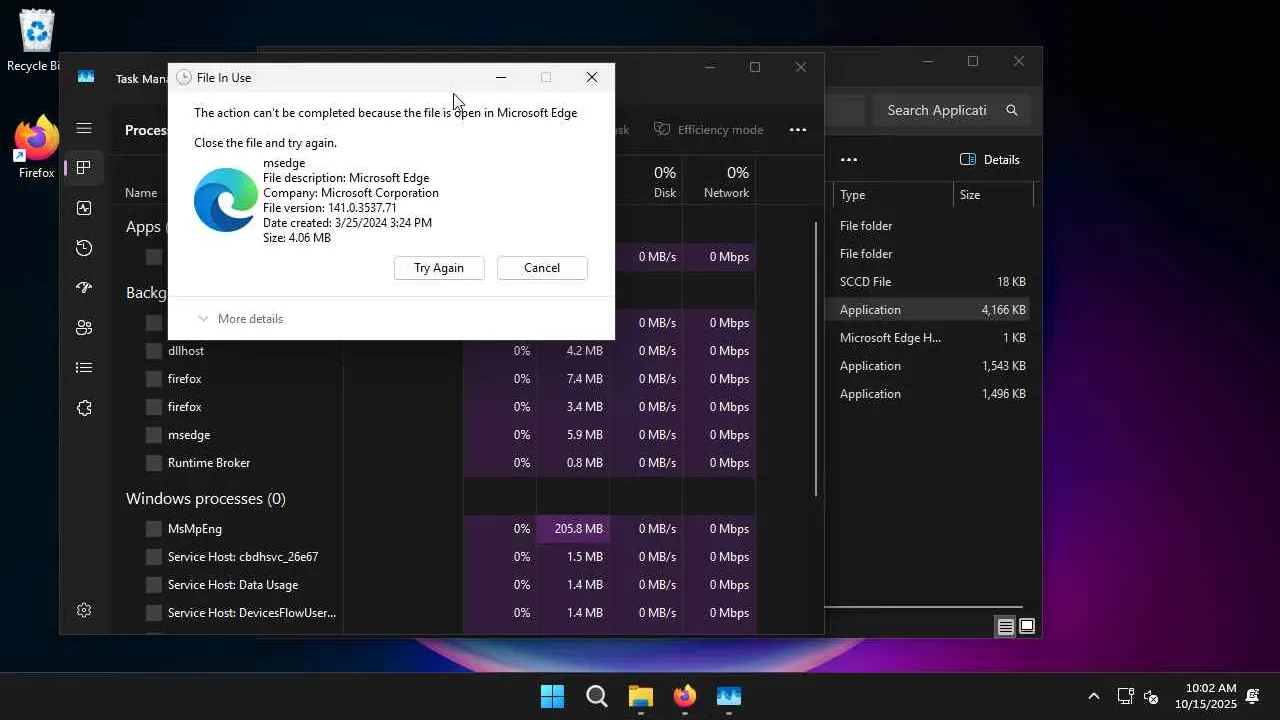
Task: Select Service Host: Data Usage row
Action: (x=440, y=585)
